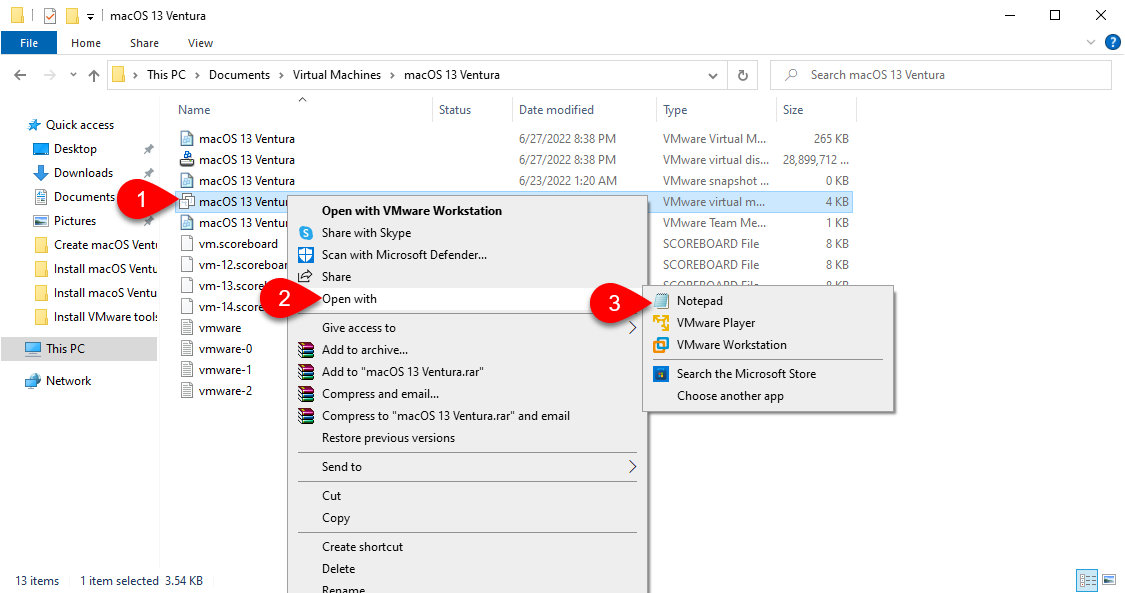
Task: Choose VMware Player in Open with submenu
Action: point(768,323)
